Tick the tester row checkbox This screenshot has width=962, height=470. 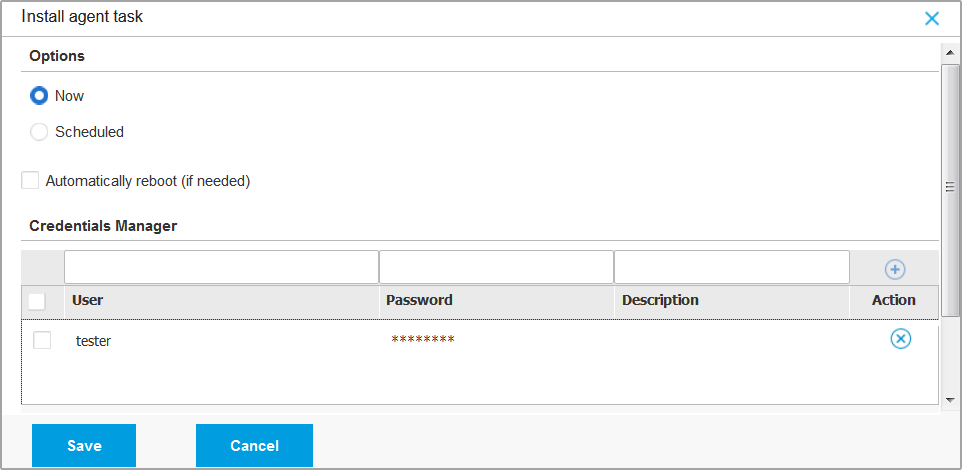[42, 340]
